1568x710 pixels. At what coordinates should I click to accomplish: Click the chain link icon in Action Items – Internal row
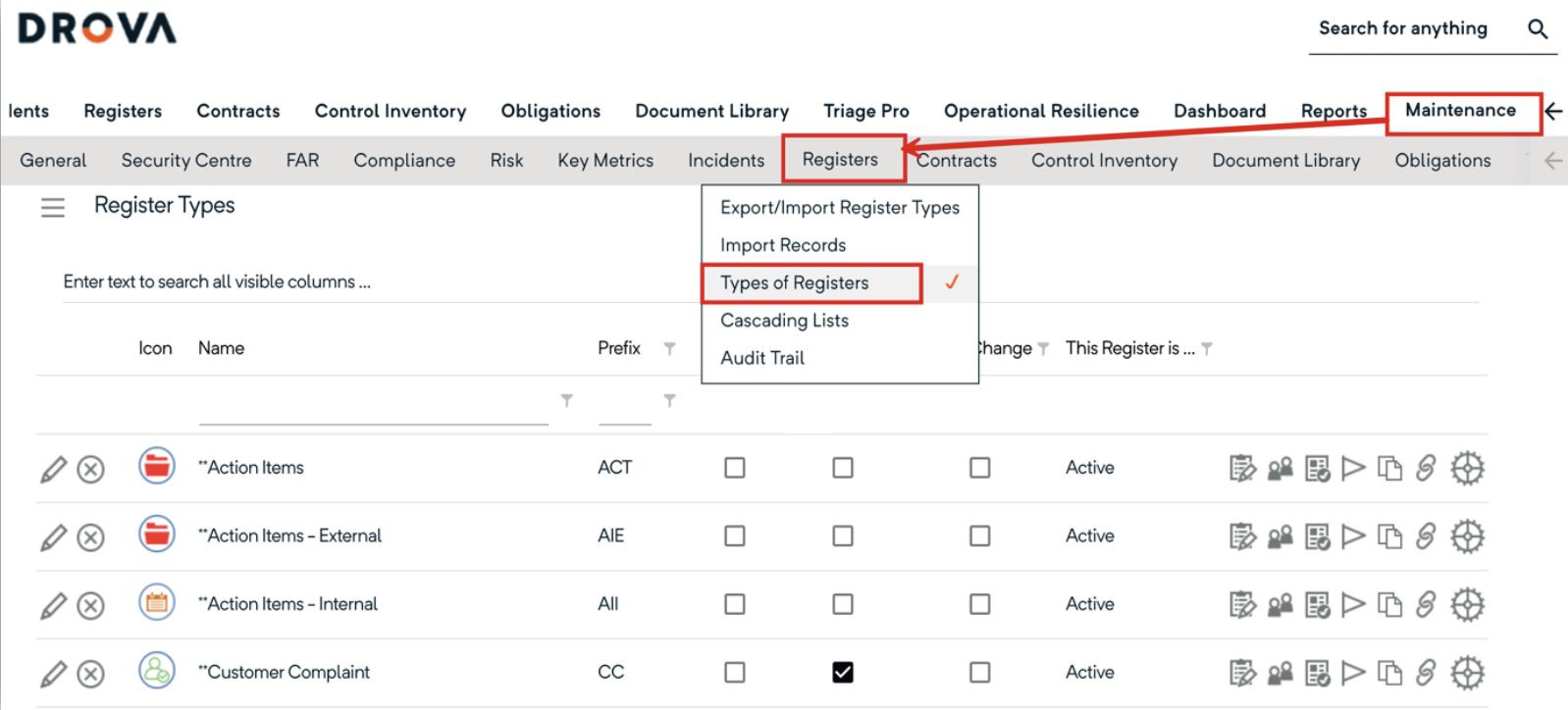(1426, 604)
